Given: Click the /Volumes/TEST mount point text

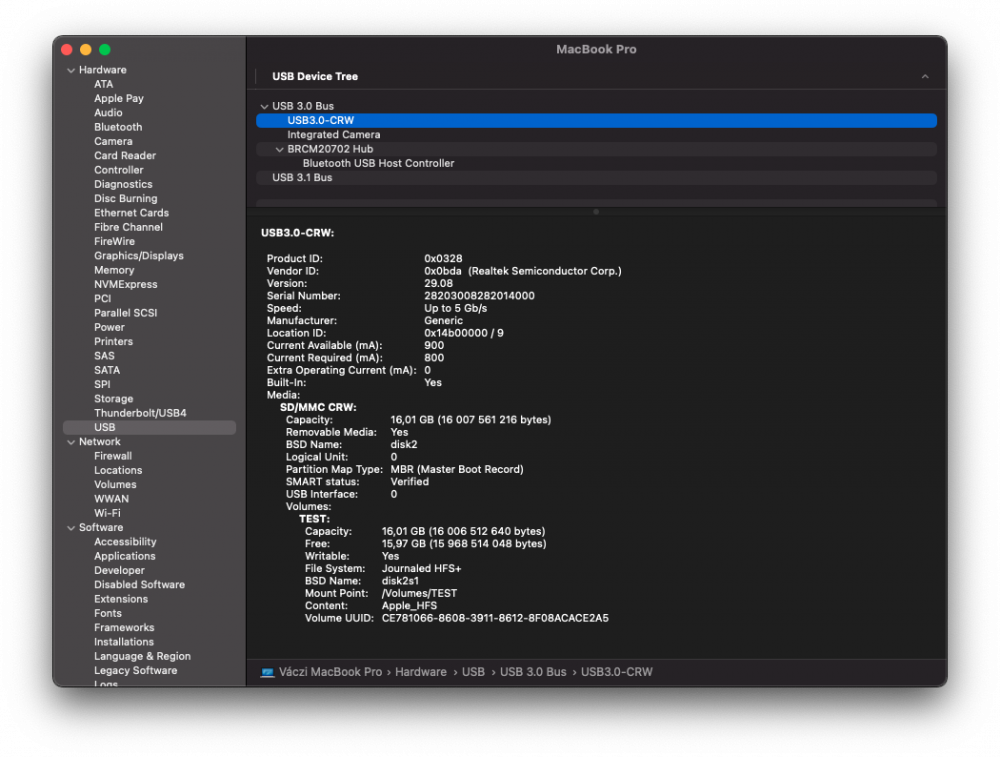Looking at the screenshot, I should coord(419,594).
